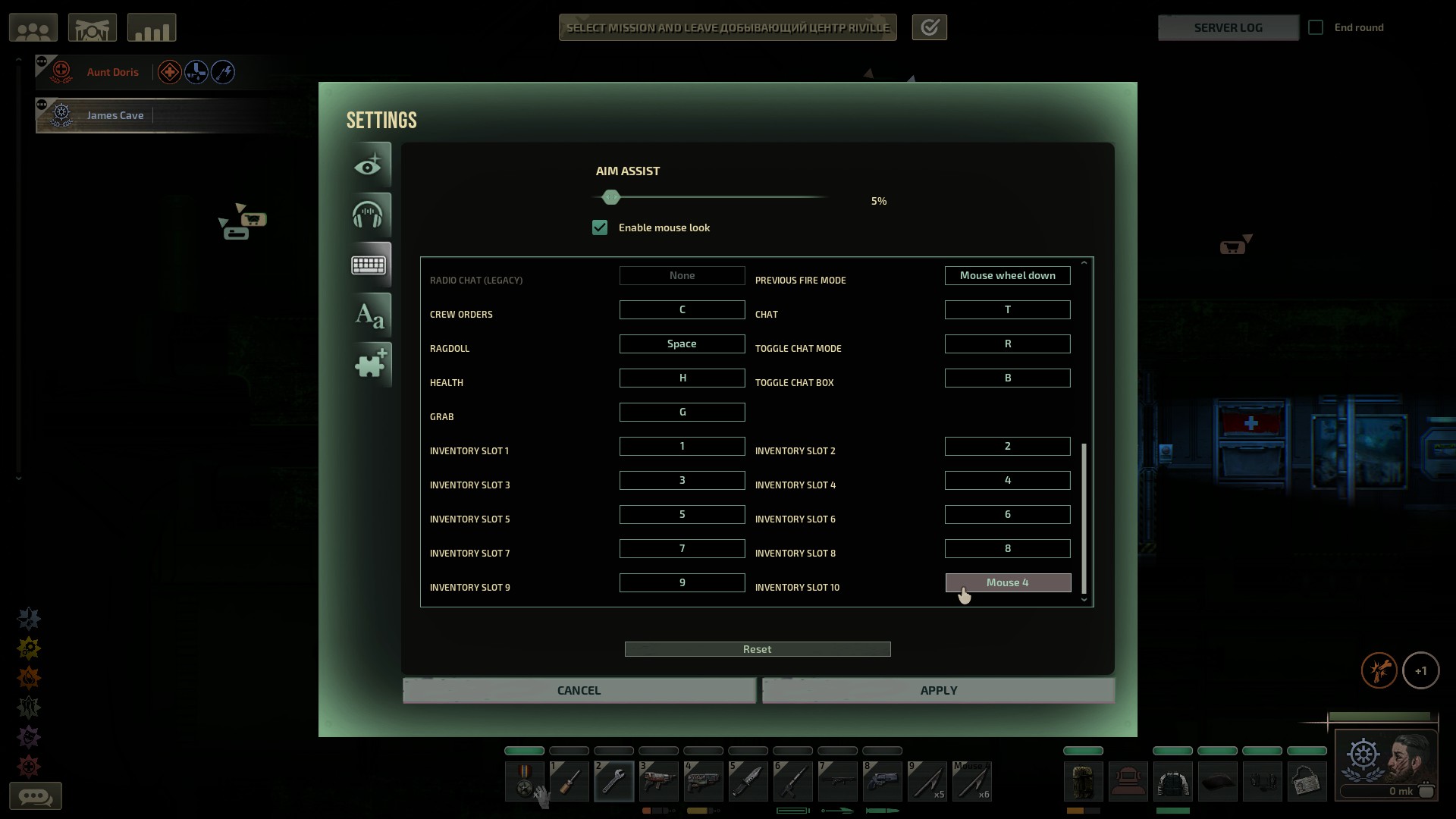Open Radio Chat Legacy keybind selector

tap(682, 275)
